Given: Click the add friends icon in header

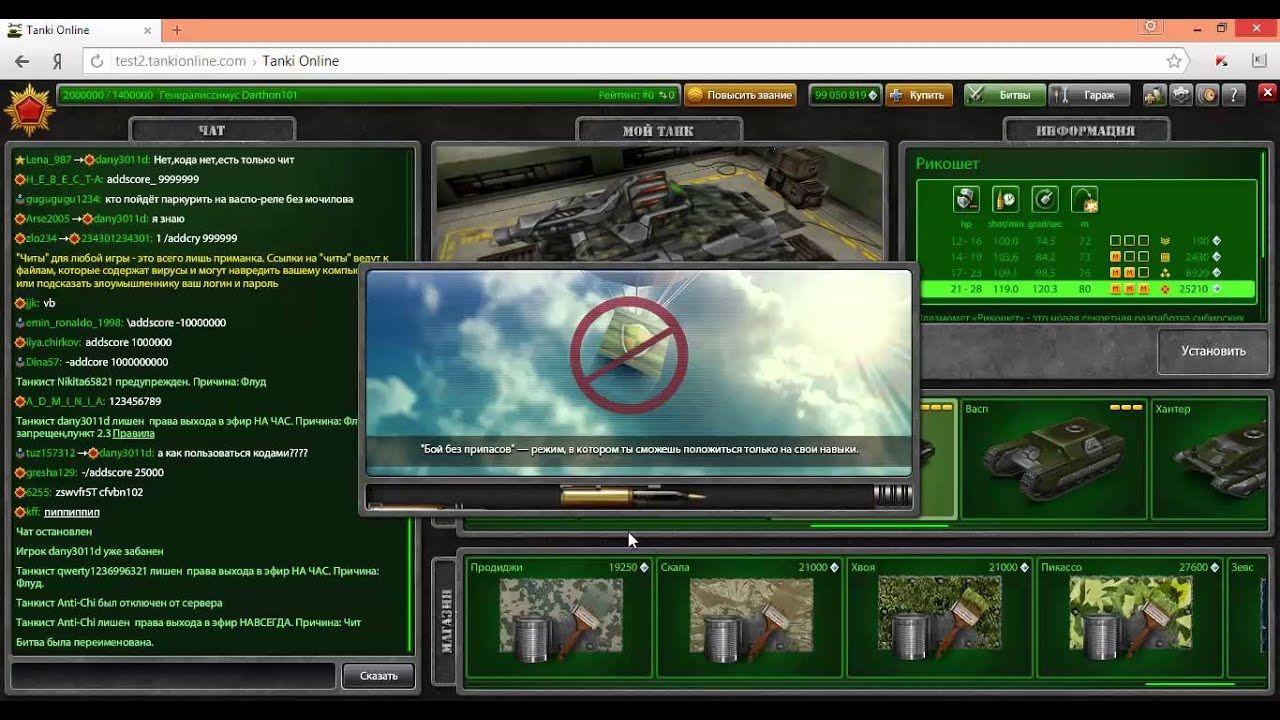Looking at the screenshot, I should 1155,95.
